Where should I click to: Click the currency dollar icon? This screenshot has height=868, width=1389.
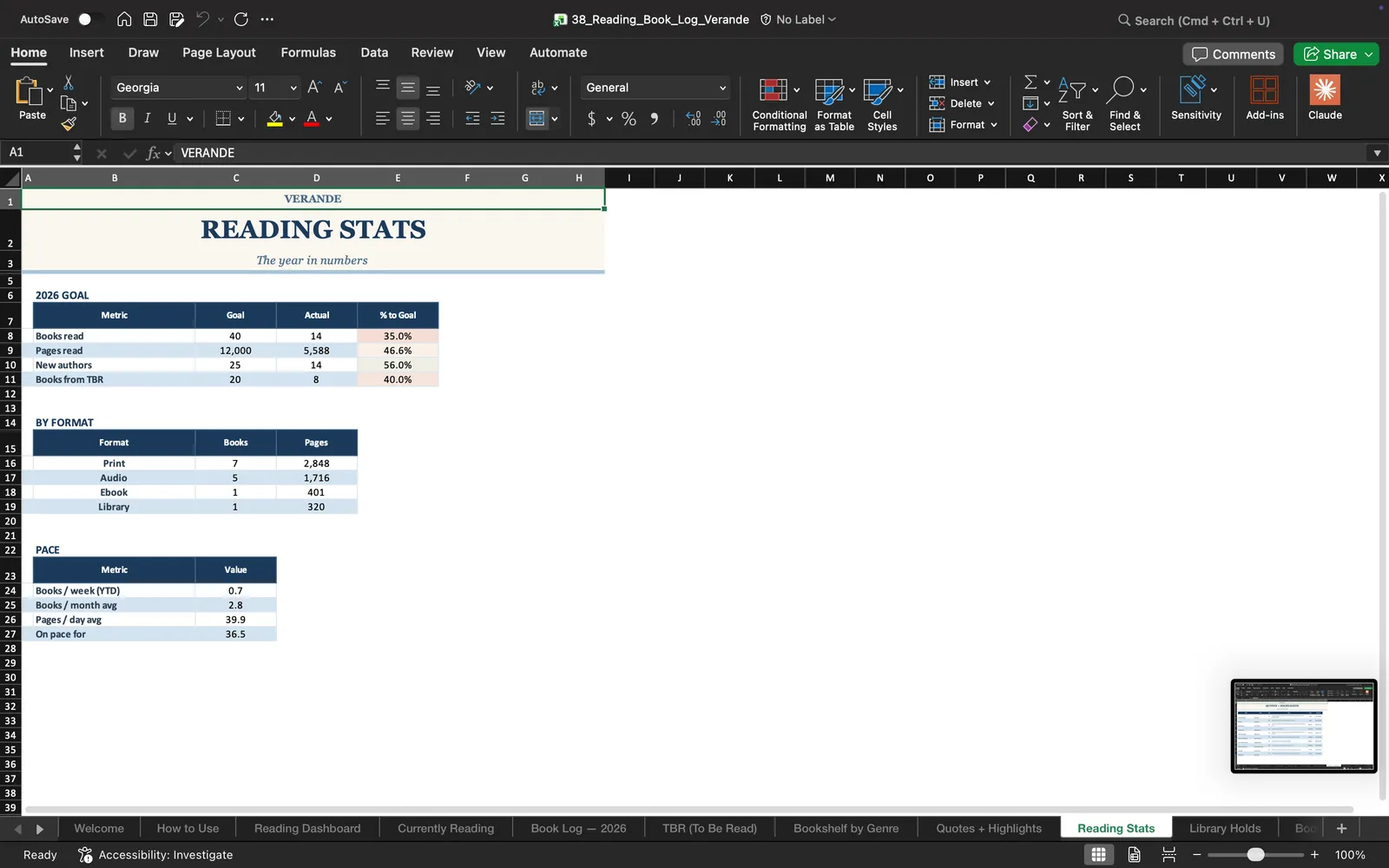coord(591,119)
